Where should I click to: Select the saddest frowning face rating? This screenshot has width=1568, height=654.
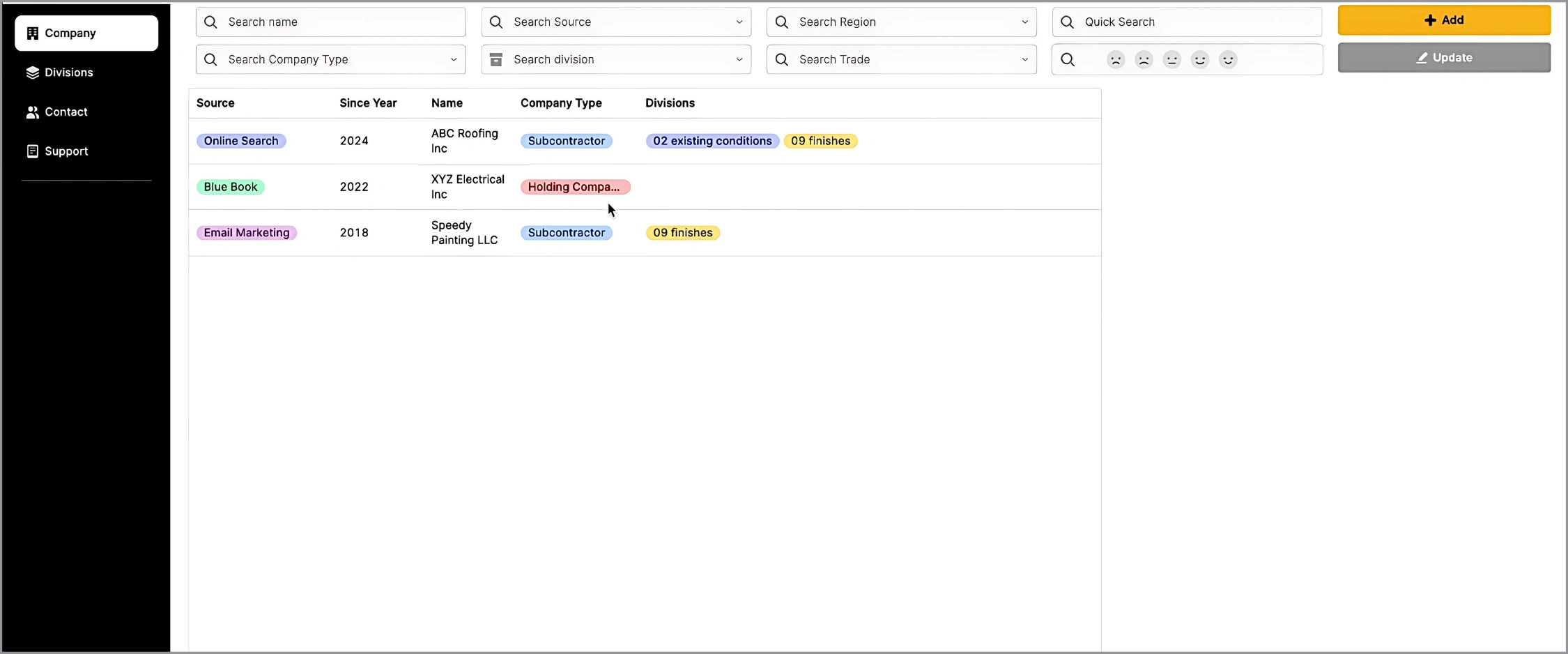click(1116, 60)
